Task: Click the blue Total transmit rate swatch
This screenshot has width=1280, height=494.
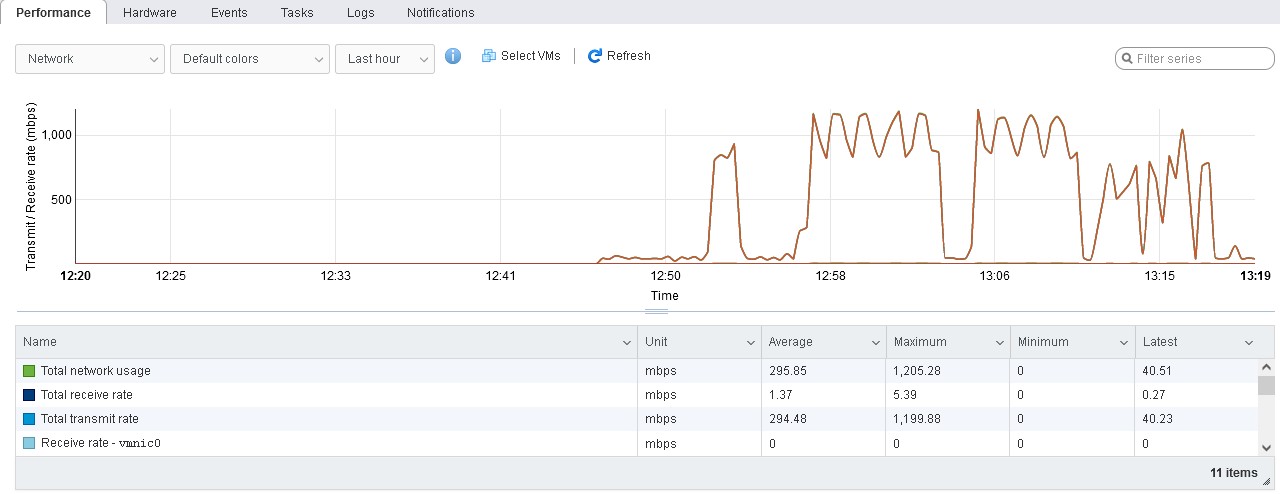Action: pyautogui.click(x=29, y=419)
